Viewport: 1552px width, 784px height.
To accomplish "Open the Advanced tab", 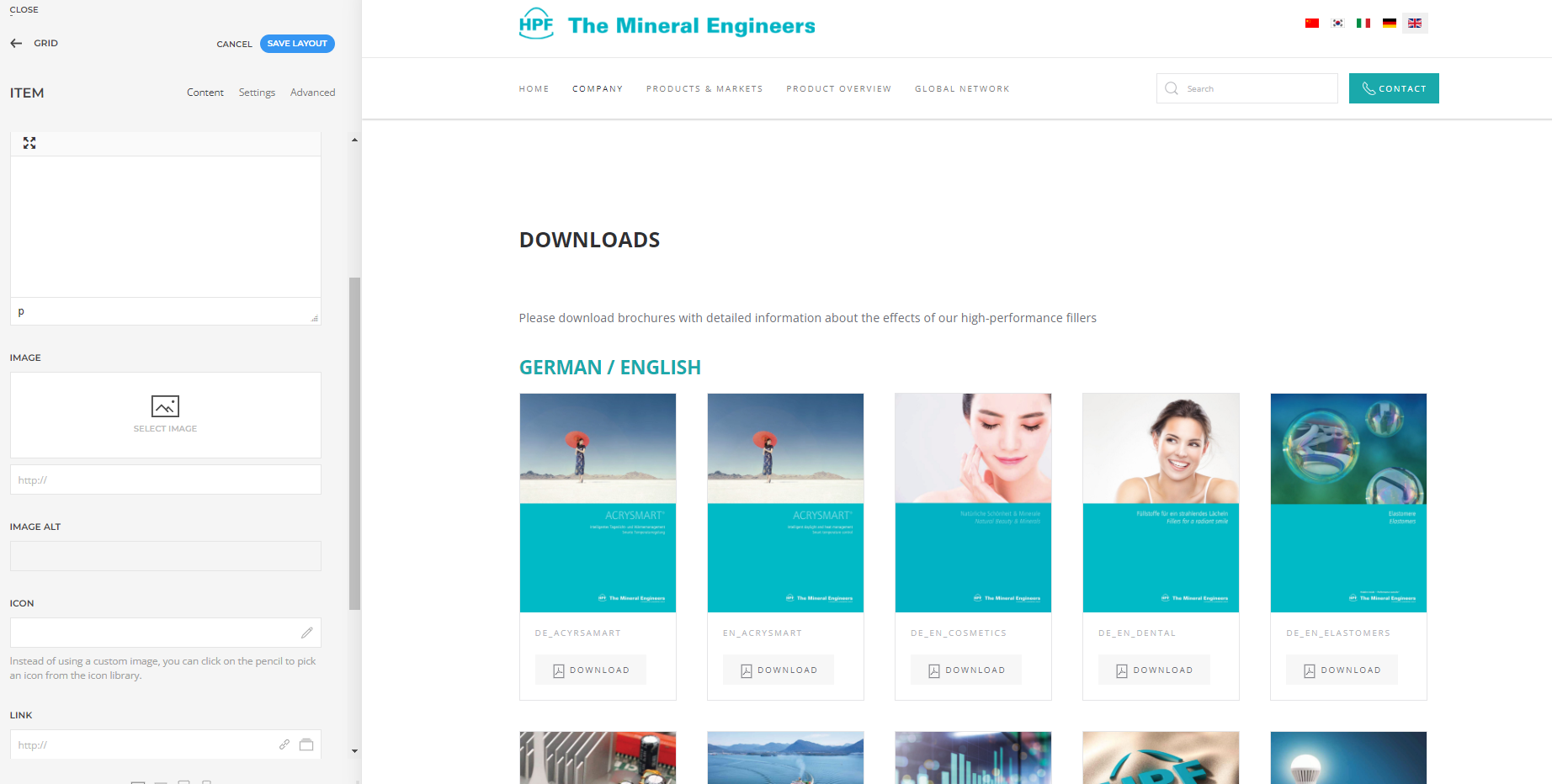I will tap(312, 93).
